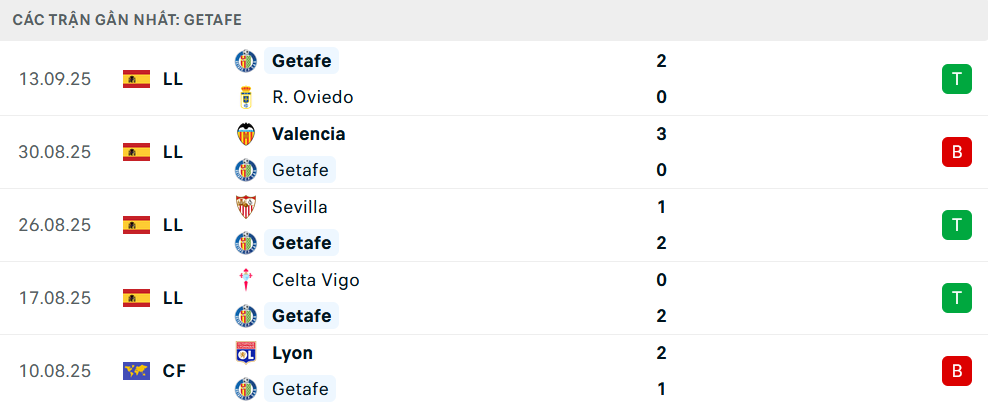Open the Valencia team link
988x405 pixels.
click(x=308, y=134)
